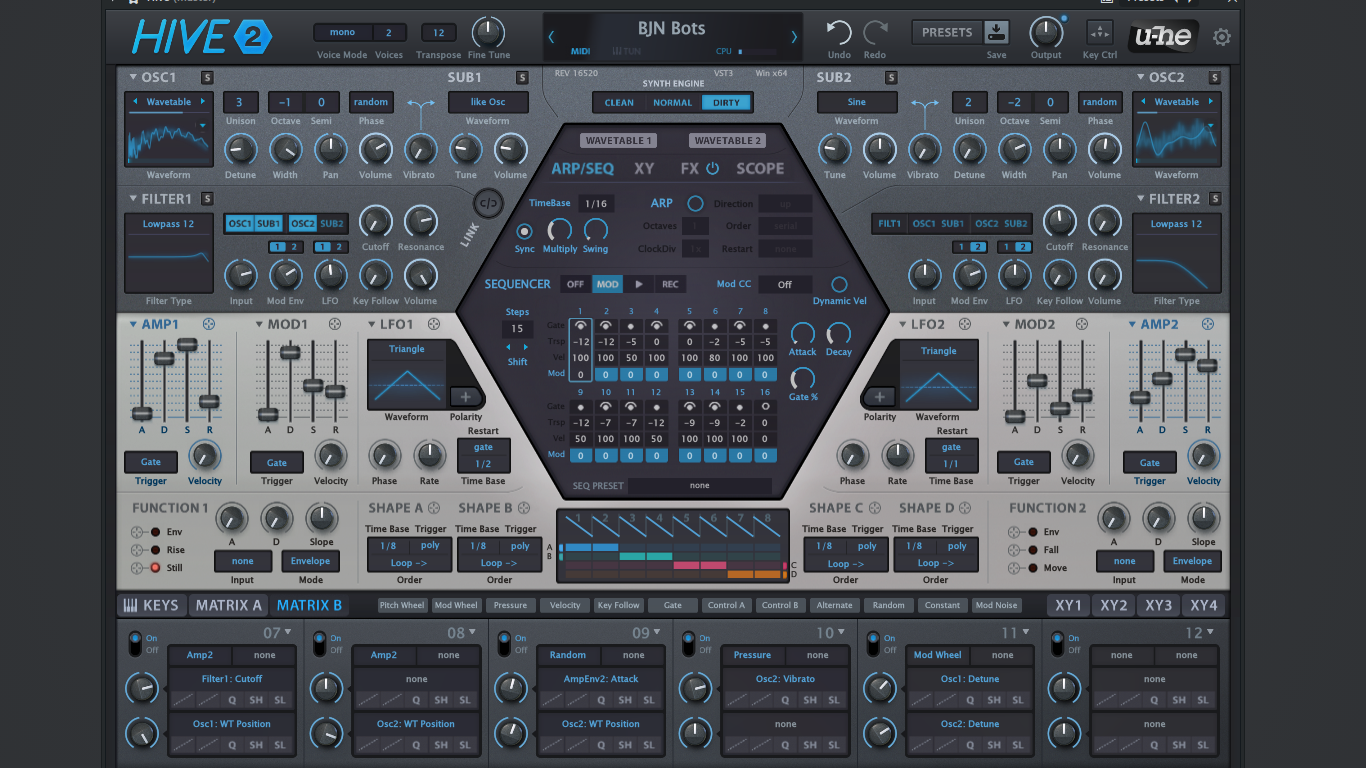Viewport: 1366px width, 768px height.
Task: Toggle the ARP power button
Action: coord(695,203)
